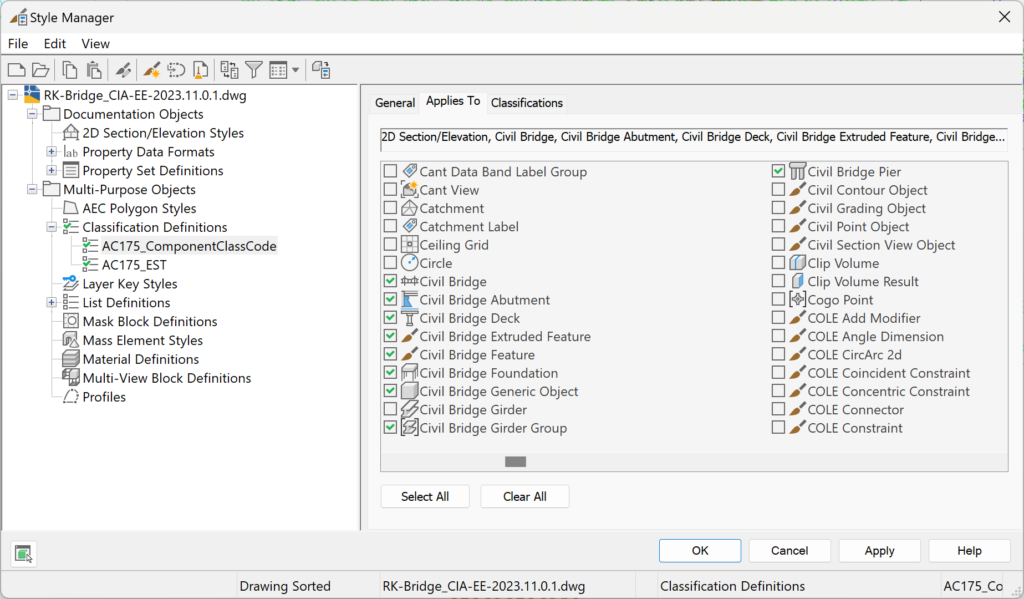The image size is (1024, 599).
Task: Click the Edit Style toolbar icon
Action: click(123, 70)
